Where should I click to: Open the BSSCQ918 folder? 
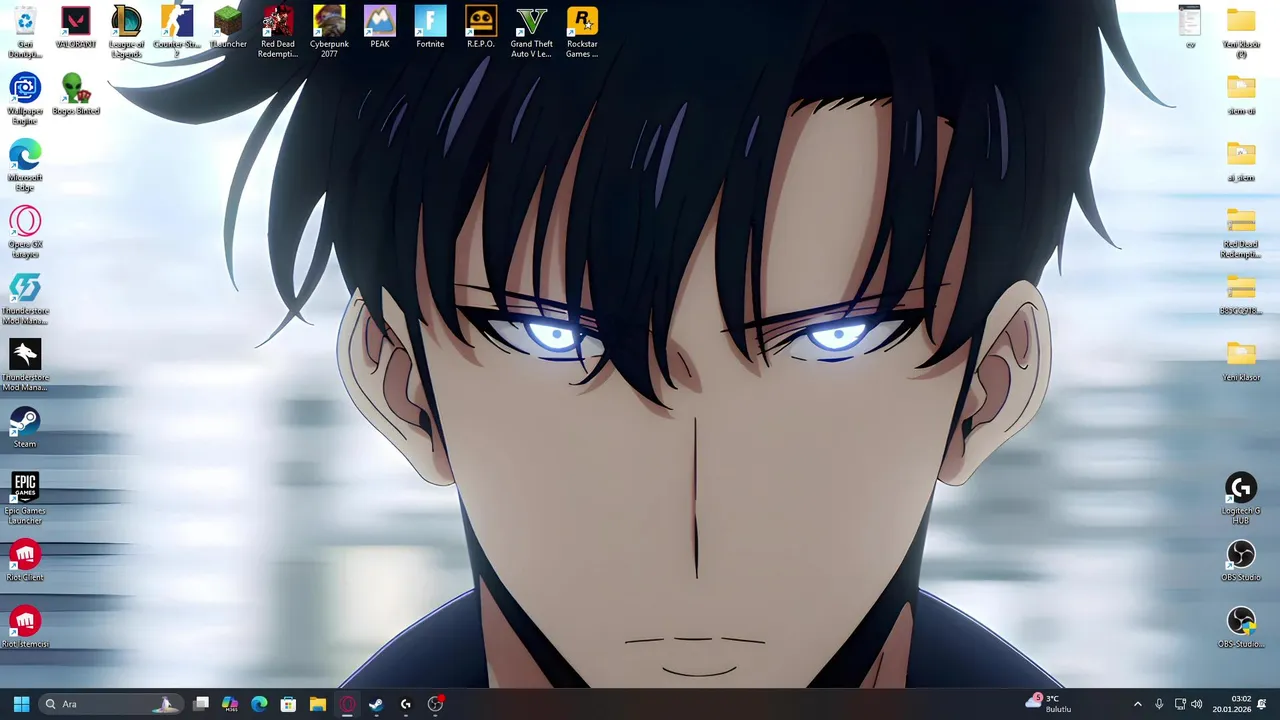pos(1241,294)
